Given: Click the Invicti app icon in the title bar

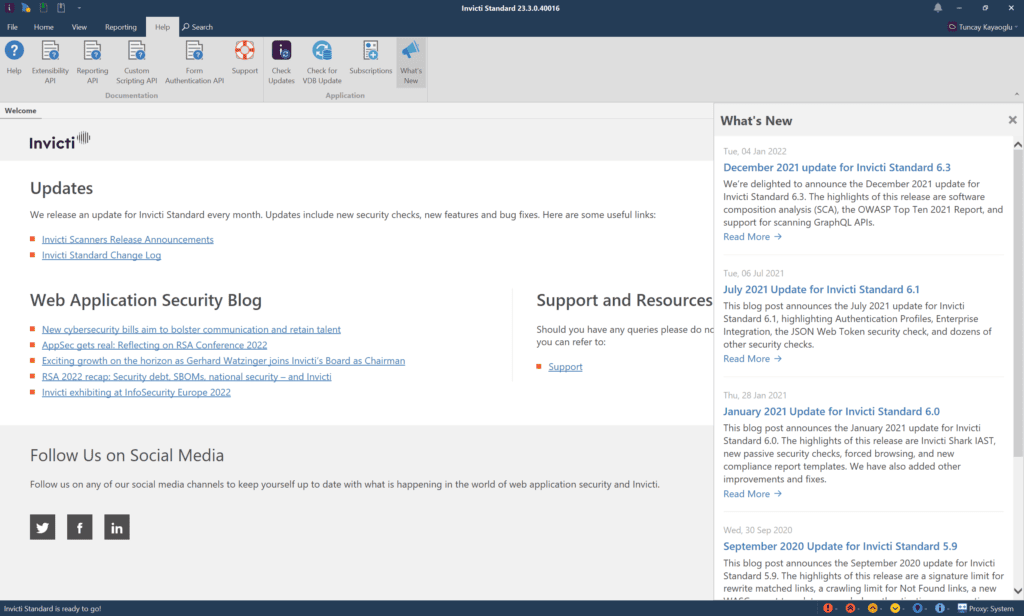Looking at the screenshot, I should pos(9,8).
